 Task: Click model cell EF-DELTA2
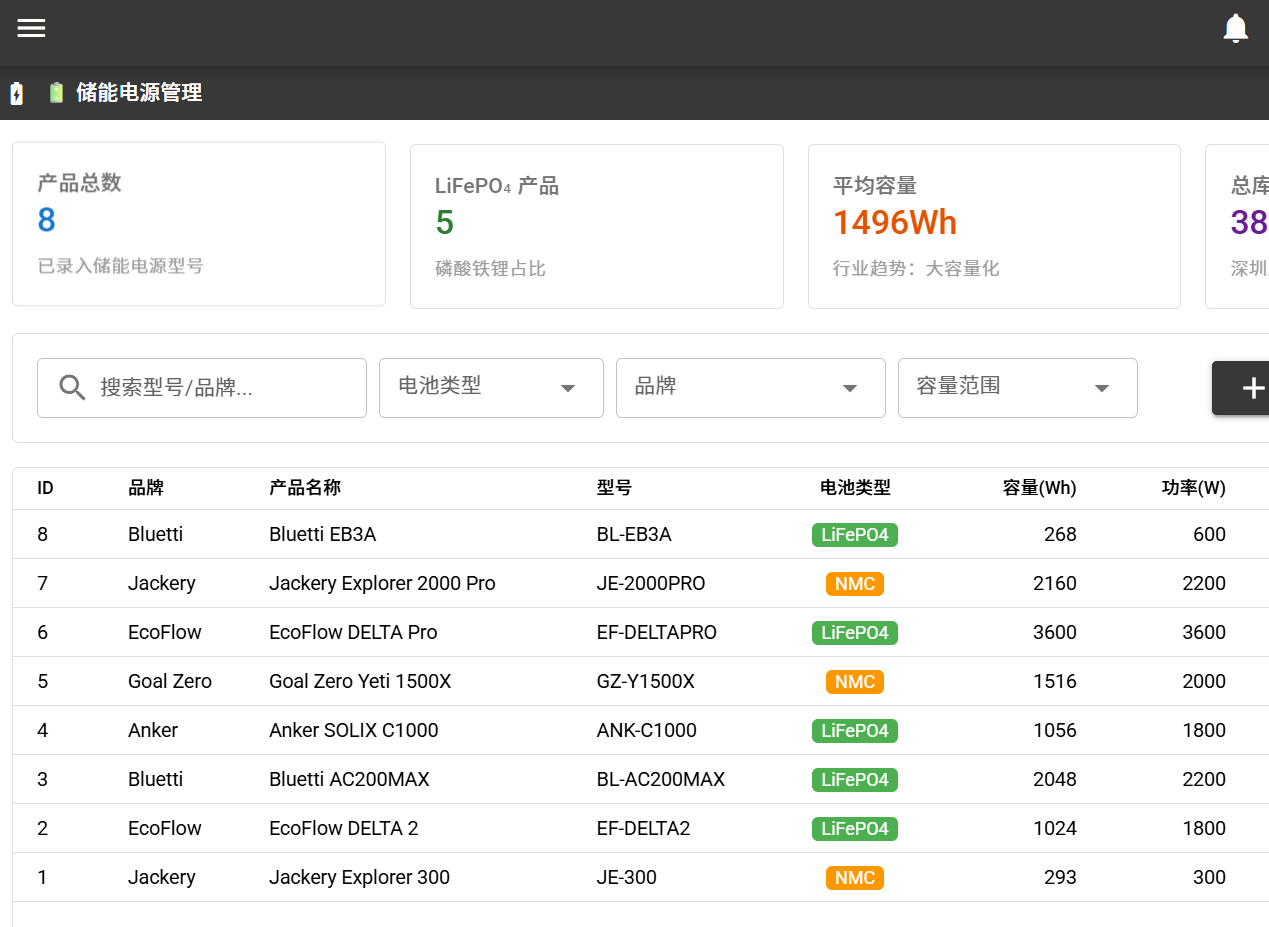(644, 828)
